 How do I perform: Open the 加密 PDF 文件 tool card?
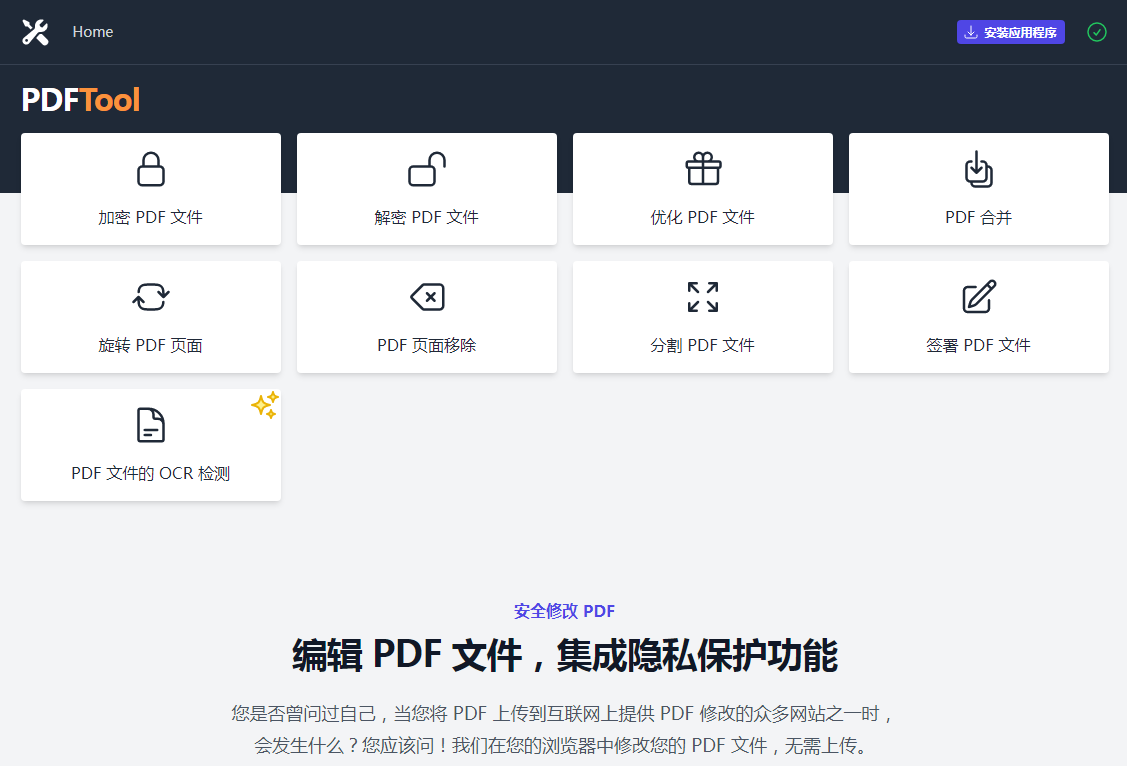150,189
